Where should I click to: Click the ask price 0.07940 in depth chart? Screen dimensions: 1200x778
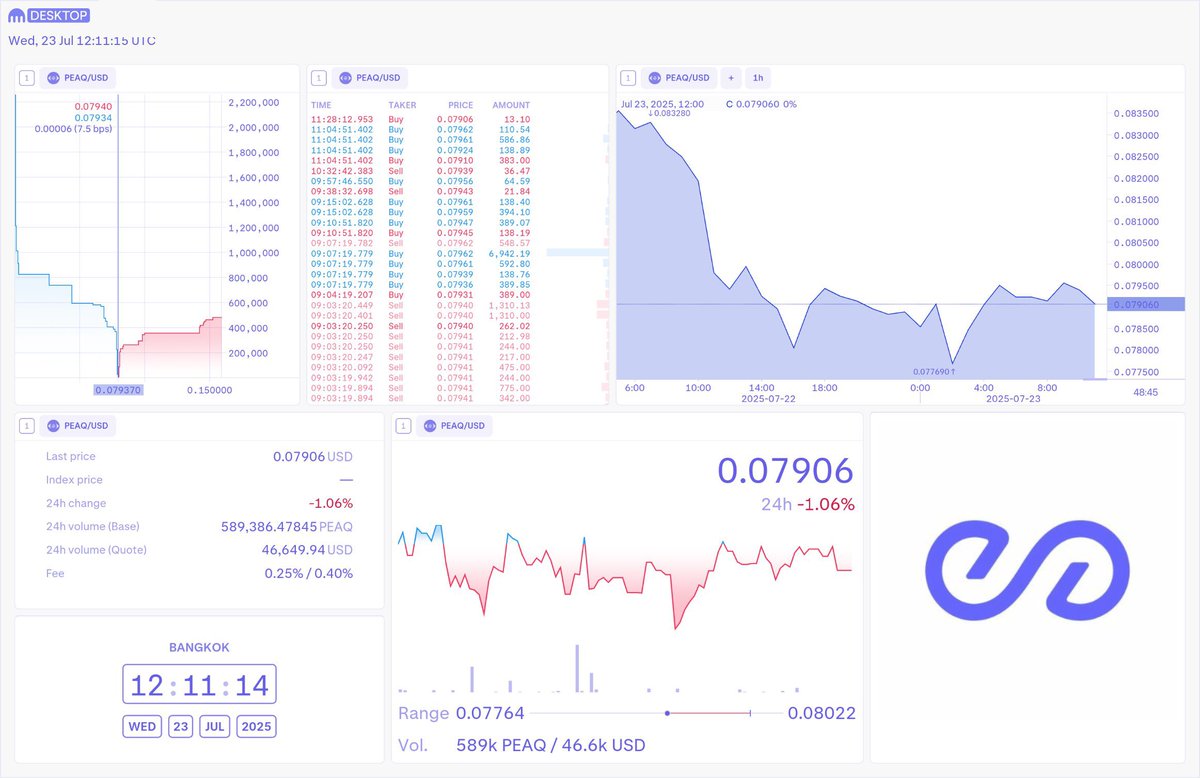[x=93, y=106]
